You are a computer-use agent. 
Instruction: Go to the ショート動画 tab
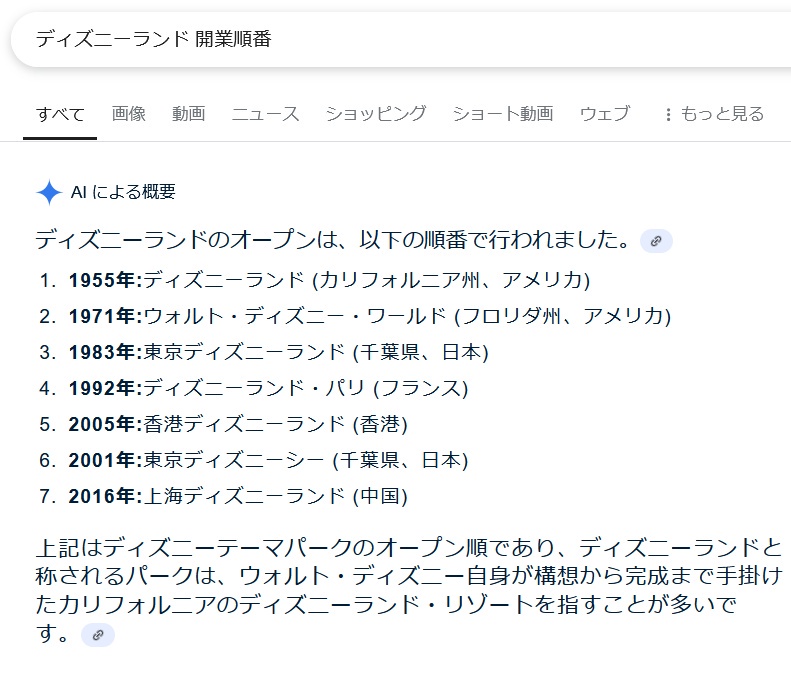502,114
